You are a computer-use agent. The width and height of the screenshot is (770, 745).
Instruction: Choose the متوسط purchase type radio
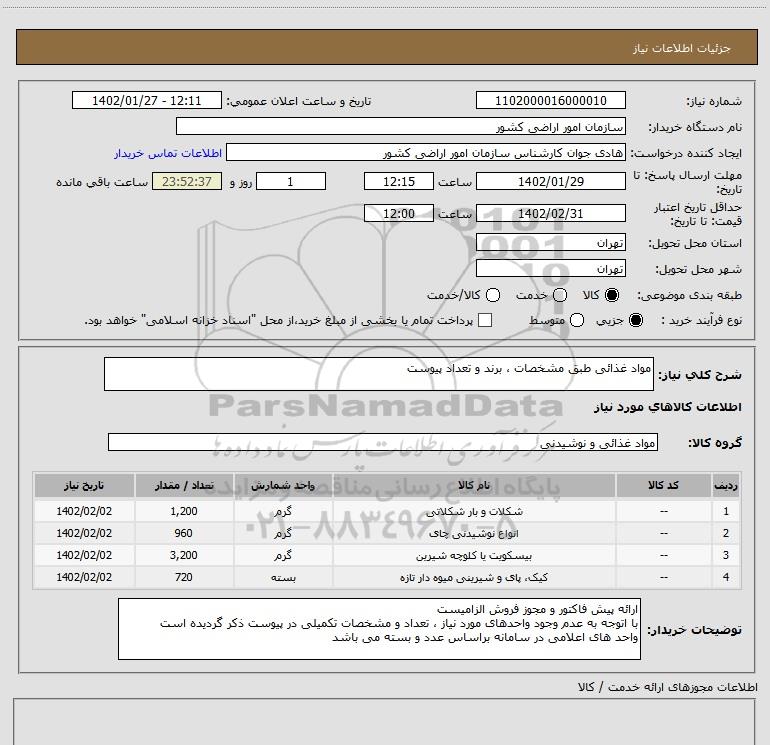point(577,320)
